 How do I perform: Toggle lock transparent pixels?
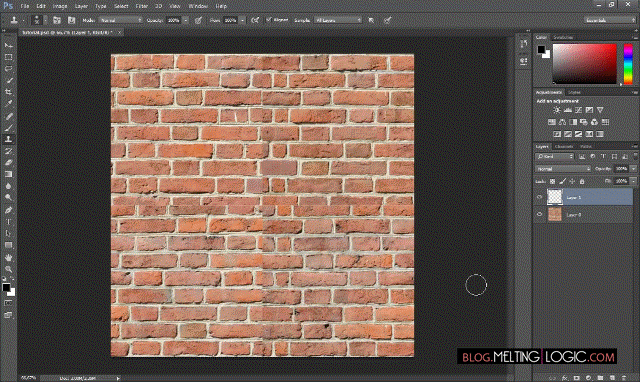(552, 181)
